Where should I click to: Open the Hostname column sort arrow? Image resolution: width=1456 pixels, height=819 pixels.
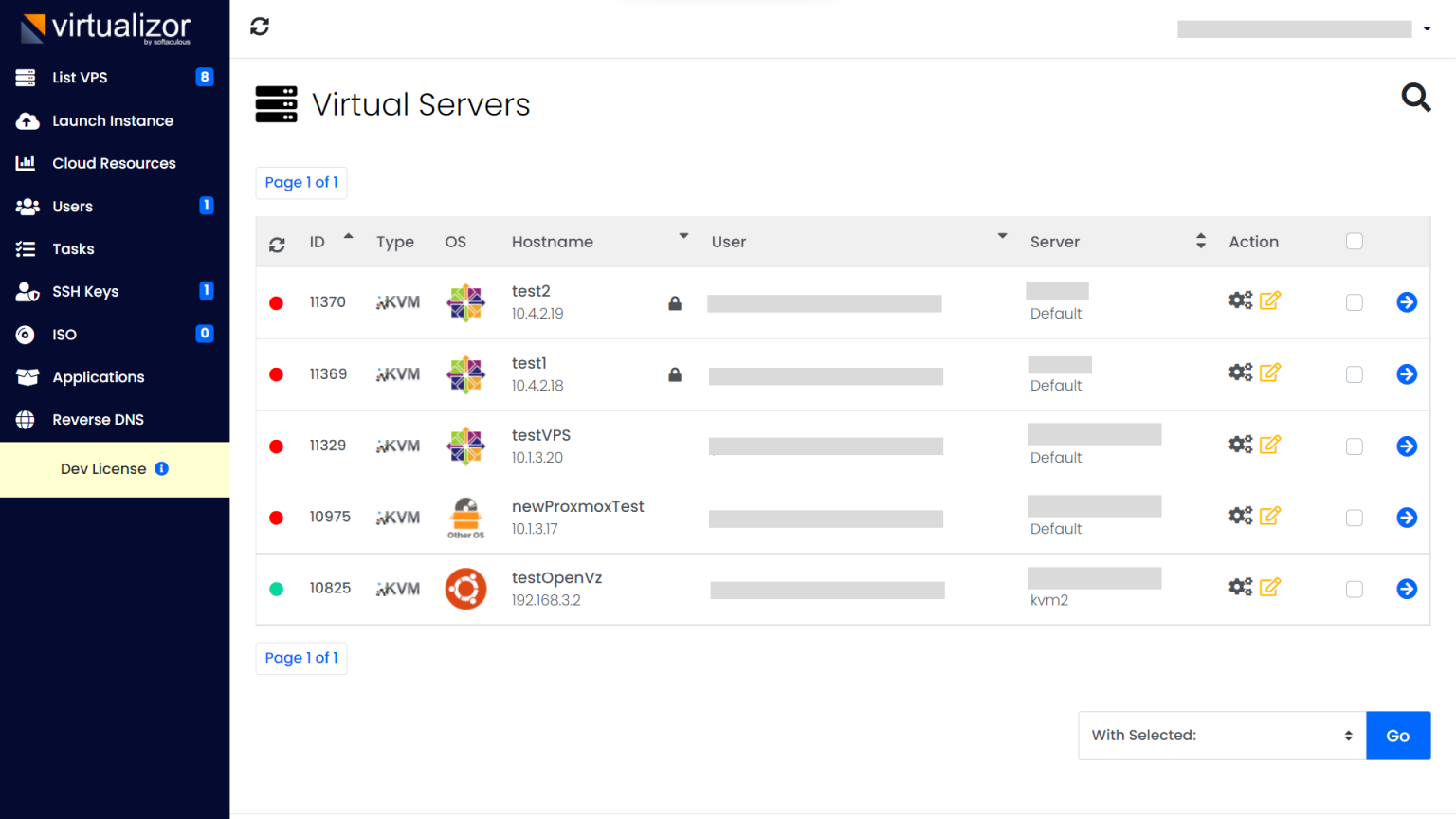click(682, 235)
